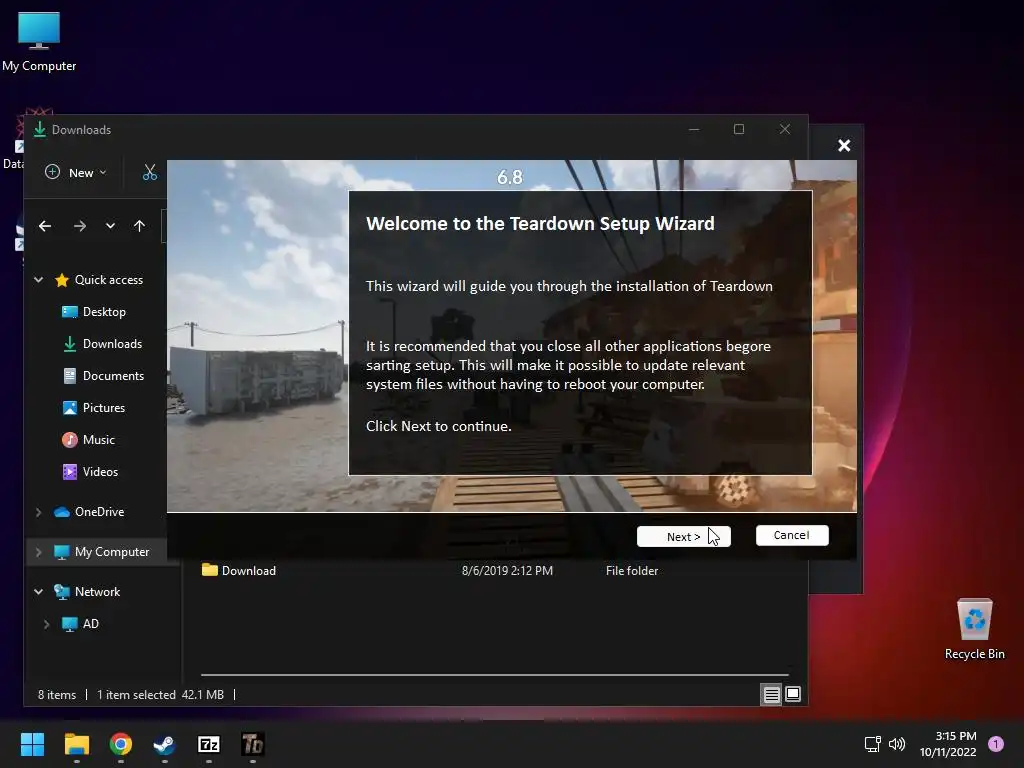Open volume control in system tray
This screenshot has width=1024, height=768.
(897, 744)
